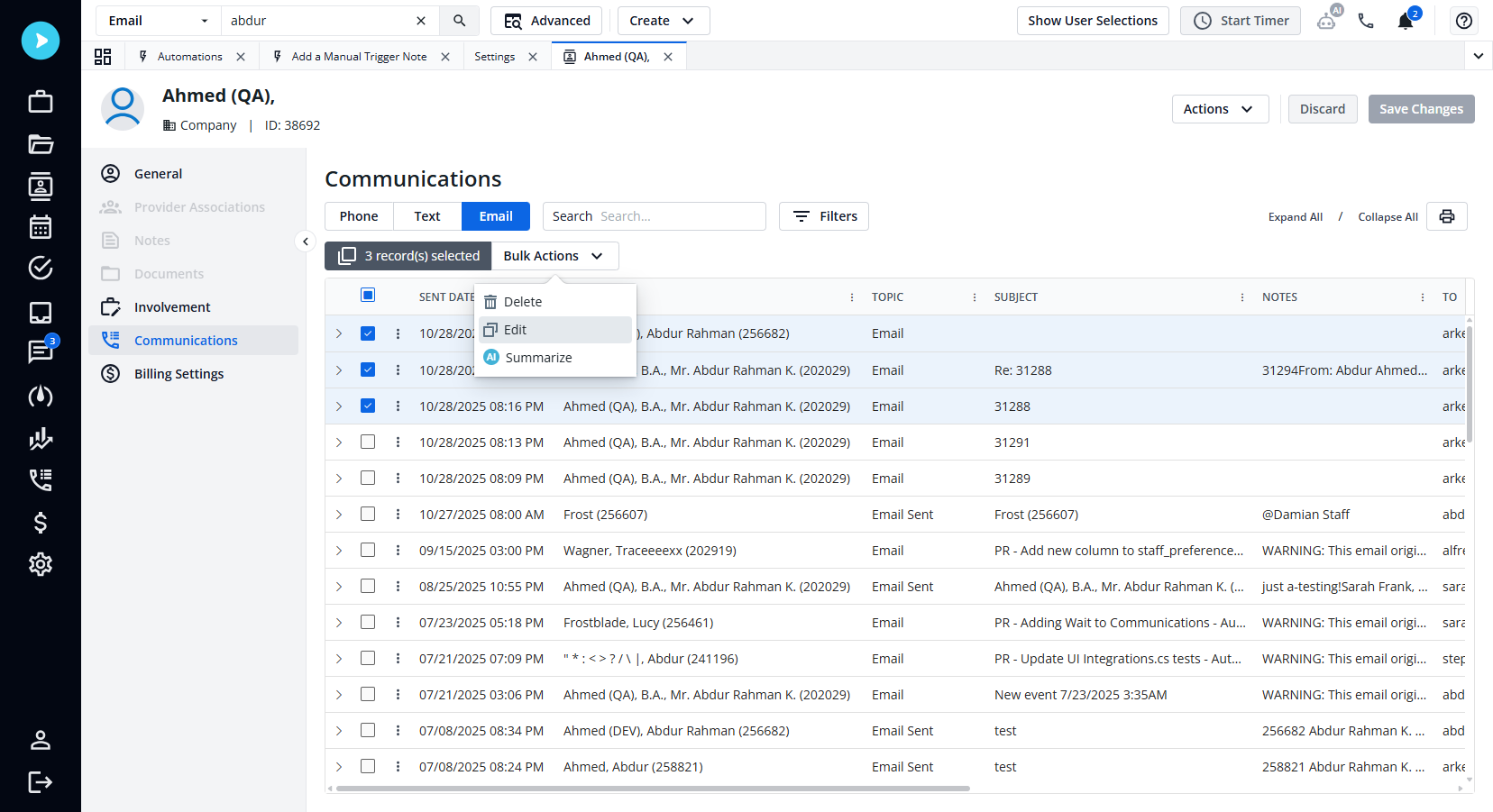Expand the 10/28/2025 08:13 PM email row
Viewport: 1493px width, 812px height.
pyautogui.click(x=339, y=442)
